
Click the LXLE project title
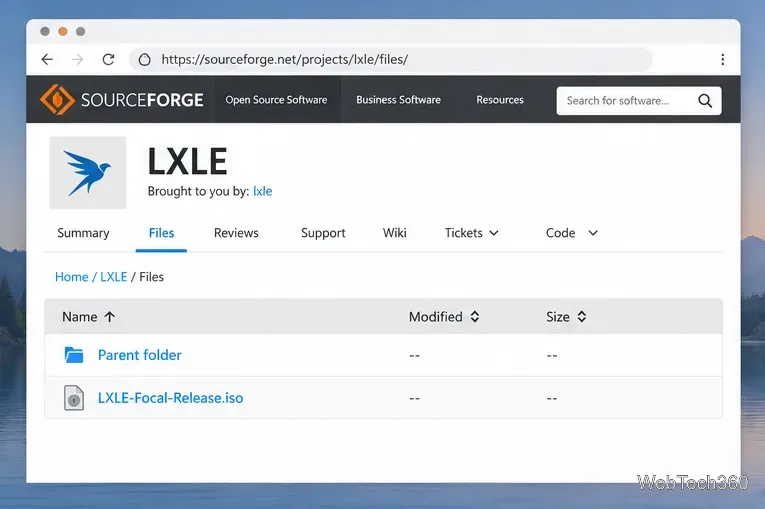click(x=188, y=162)
